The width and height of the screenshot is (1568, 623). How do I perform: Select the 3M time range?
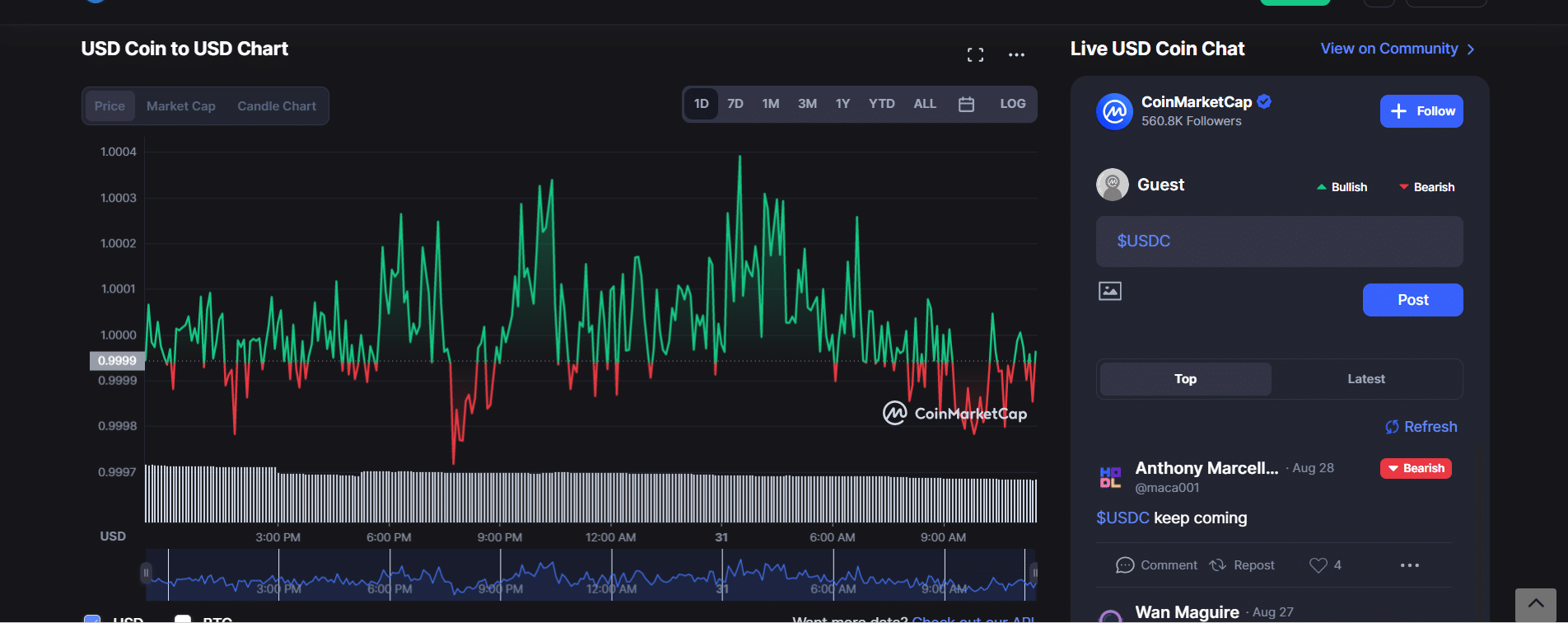coord(807,104)
